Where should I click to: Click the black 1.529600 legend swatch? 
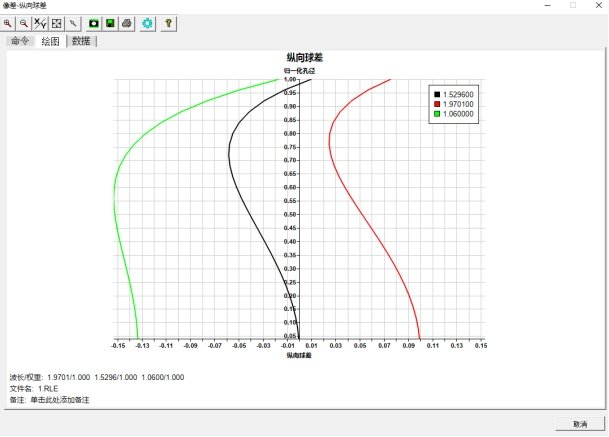437,93
